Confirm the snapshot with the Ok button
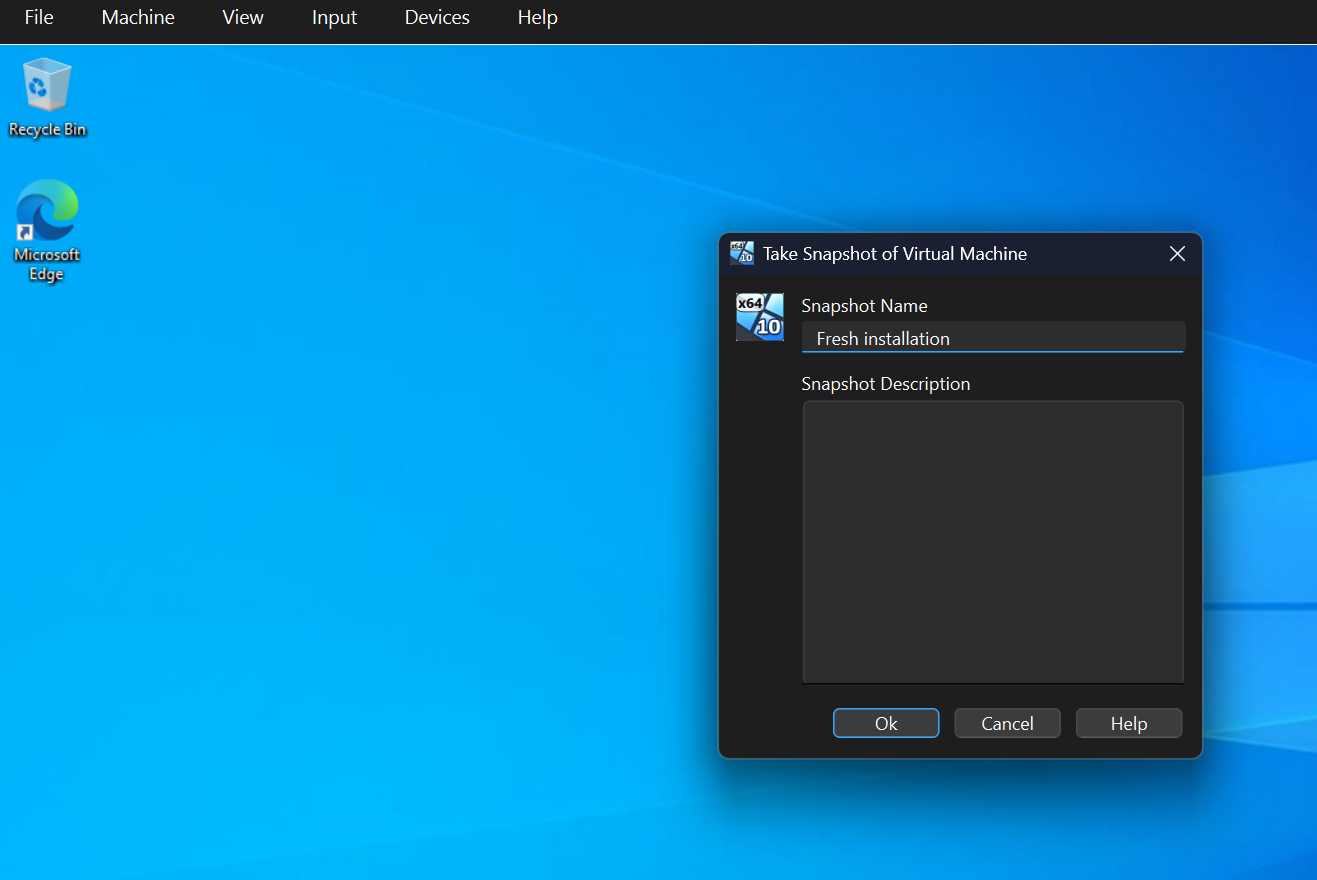The image size is (1317, 880). 885,723
